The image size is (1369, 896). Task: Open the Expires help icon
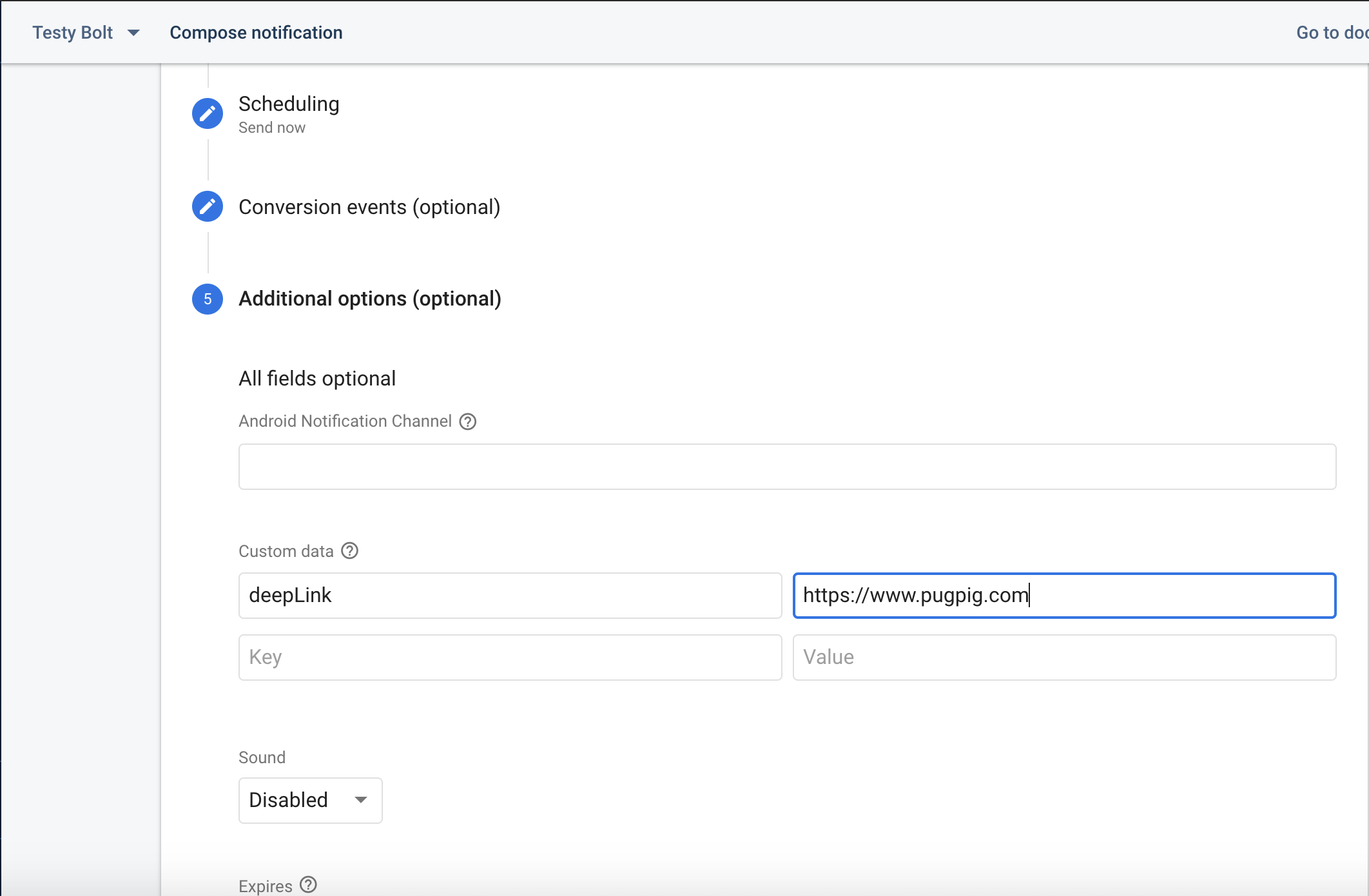(x=309, y=885)
